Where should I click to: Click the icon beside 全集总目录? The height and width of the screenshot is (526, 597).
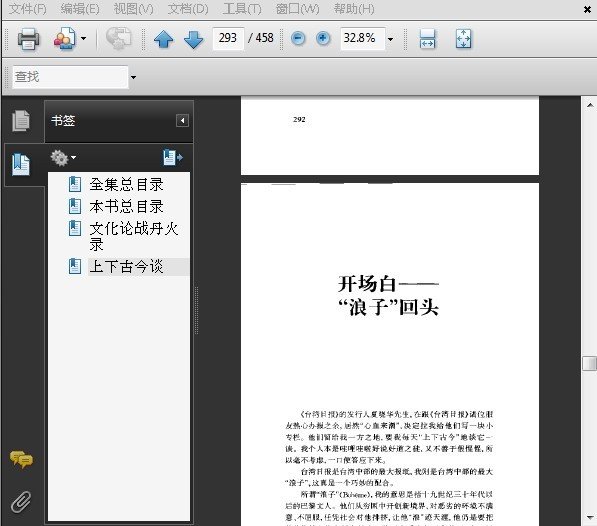[x=75, y=184]
